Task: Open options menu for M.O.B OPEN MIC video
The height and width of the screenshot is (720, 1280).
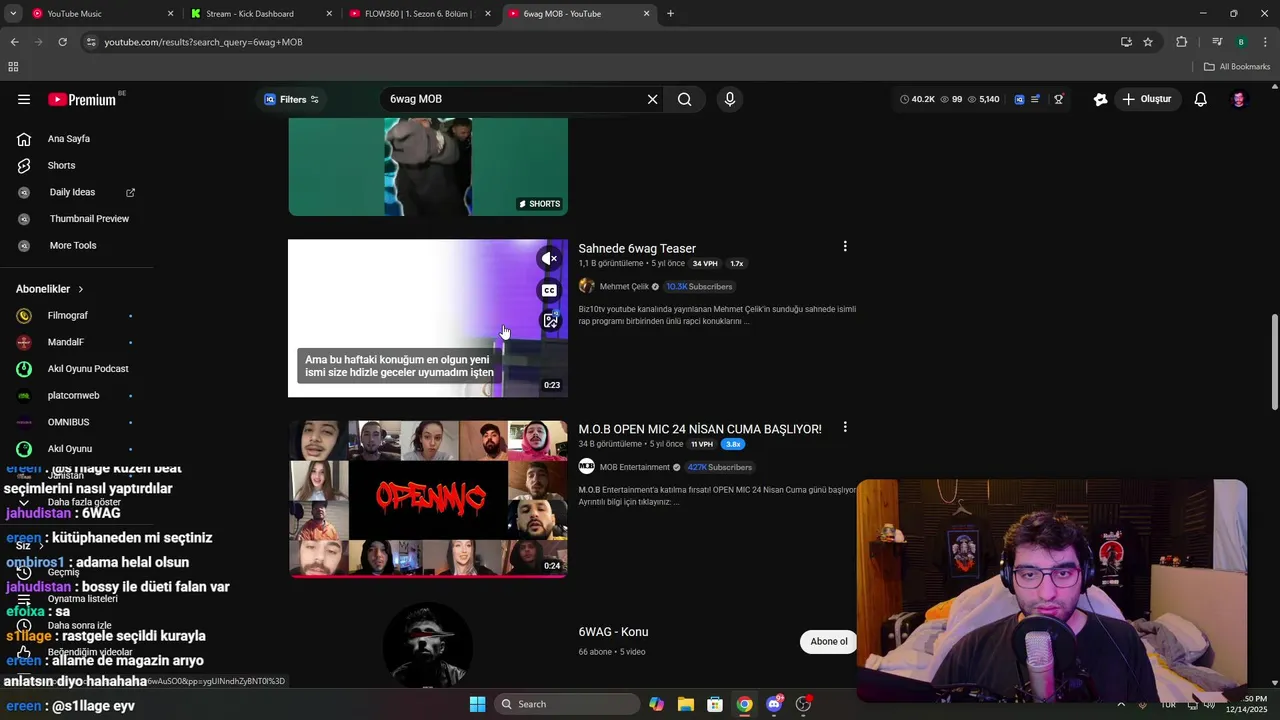Action: [x=845, y=427]
